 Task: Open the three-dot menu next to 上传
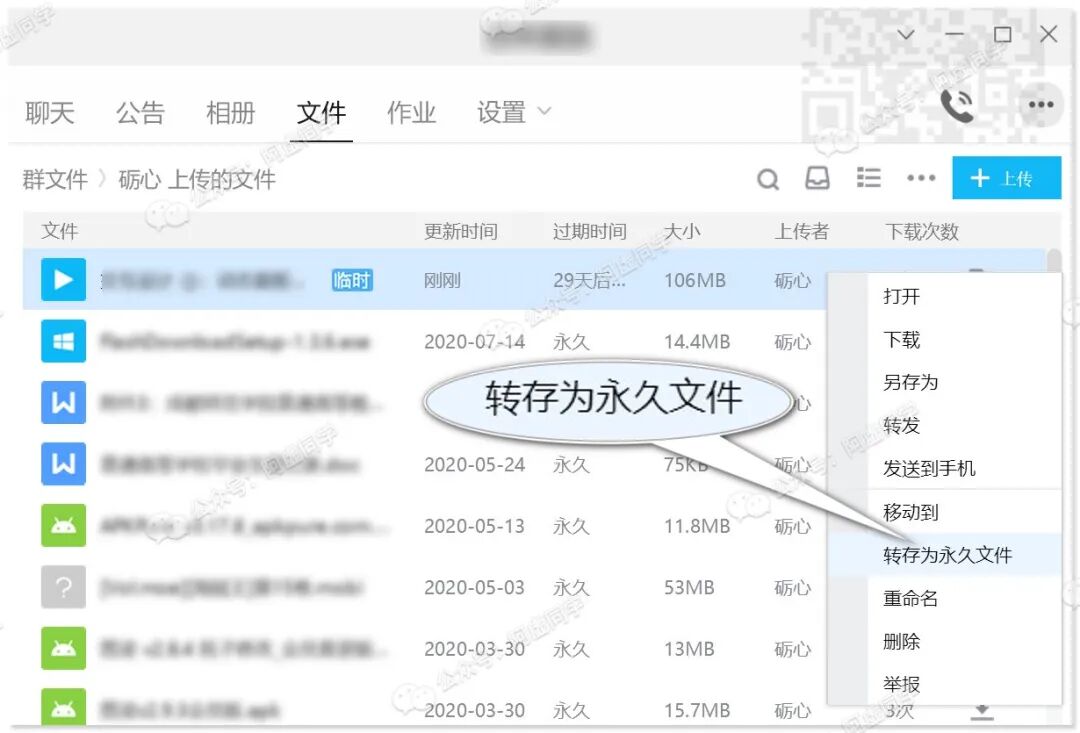[x=922, y=178]
